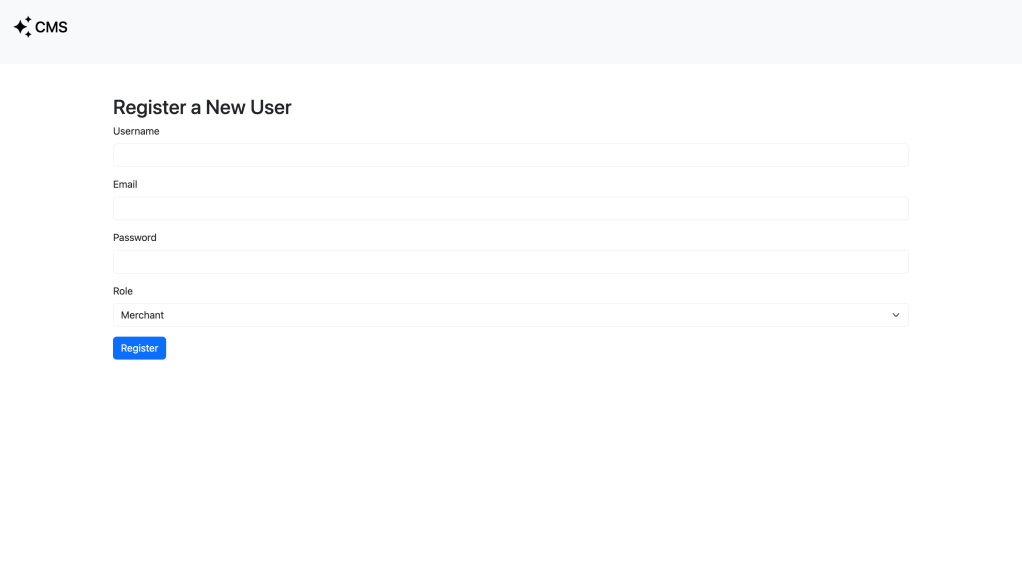This screenshot has width=1022, height=578.
Task: Click the right end of Username input
Action: pos(890,155)
